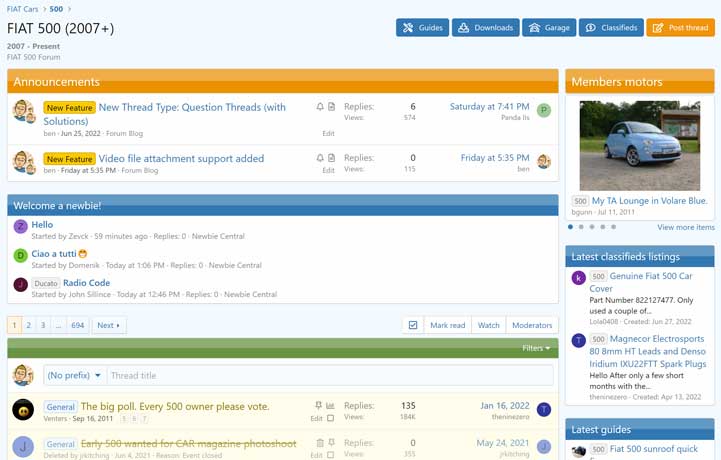
Task: Click article icon on Video file attachment row
Action: click(332, 158)
